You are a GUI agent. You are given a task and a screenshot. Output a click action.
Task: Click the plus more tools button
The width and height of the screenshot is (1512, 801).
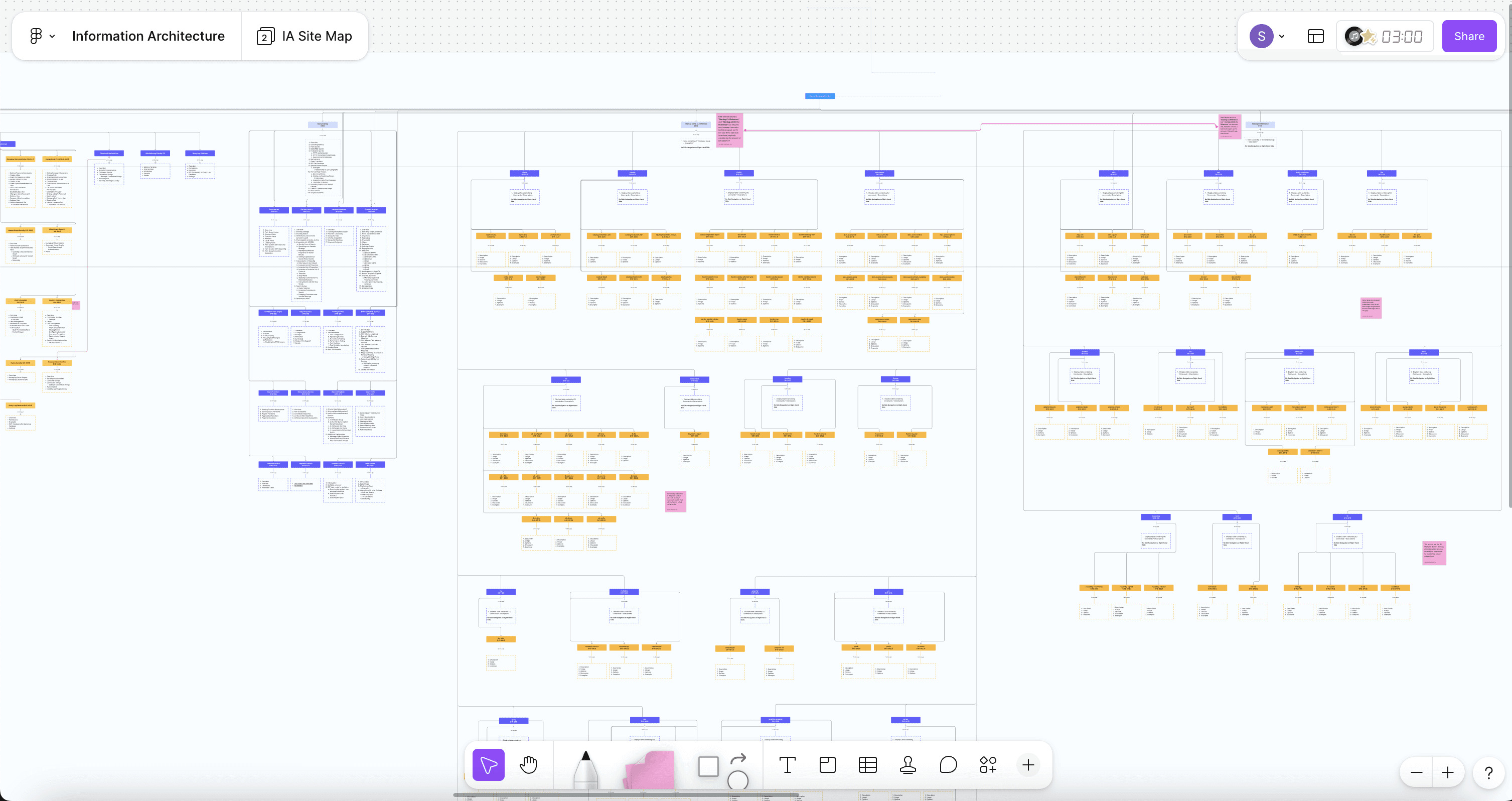pos(1028,764)
